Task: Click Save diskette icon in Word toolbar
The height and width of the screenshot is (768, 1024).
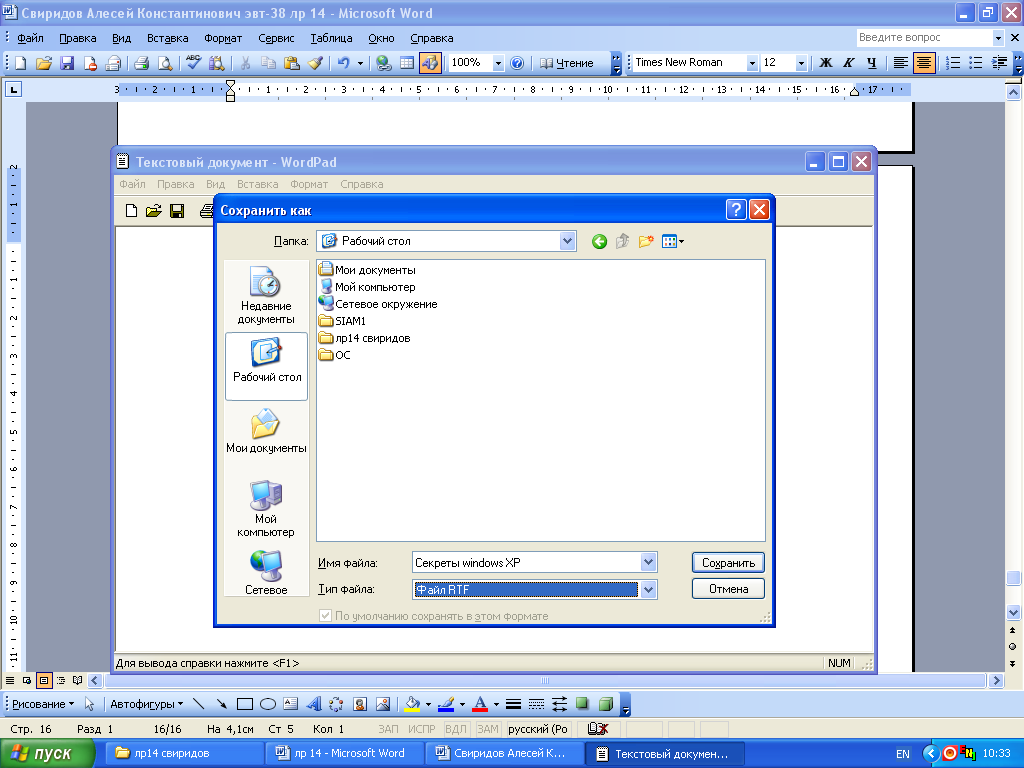Action: coord(67,63)
